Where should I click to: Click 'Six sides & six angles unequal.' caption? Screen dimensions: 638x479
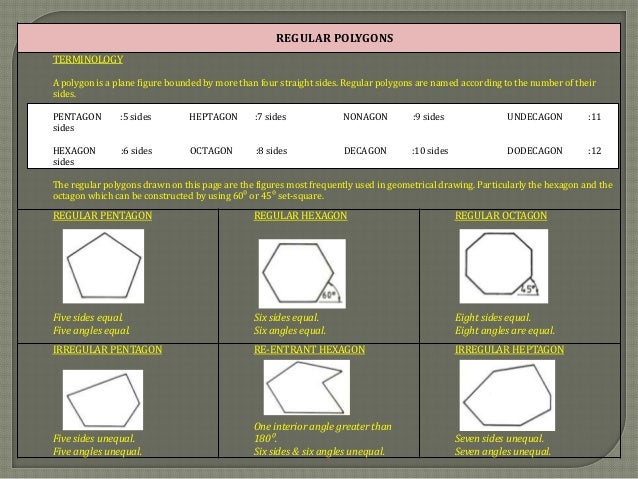[x=319, y=451]
